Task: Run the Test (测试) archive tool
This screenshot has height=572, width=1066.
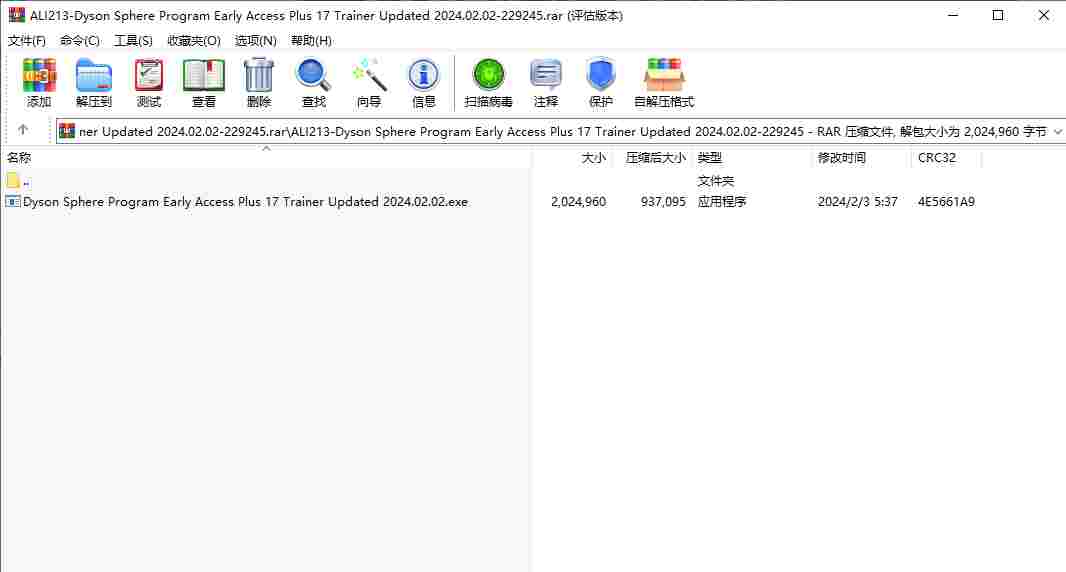Action: 149,83
